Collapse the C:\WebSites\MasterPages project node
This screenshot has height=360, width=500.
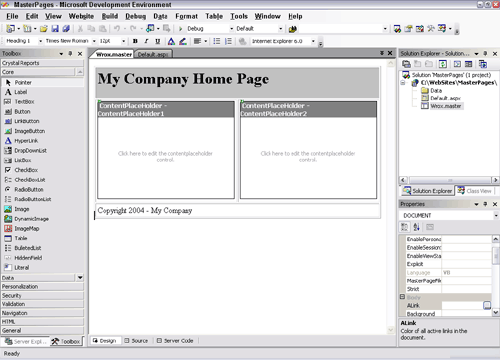[x=403, y=83]
